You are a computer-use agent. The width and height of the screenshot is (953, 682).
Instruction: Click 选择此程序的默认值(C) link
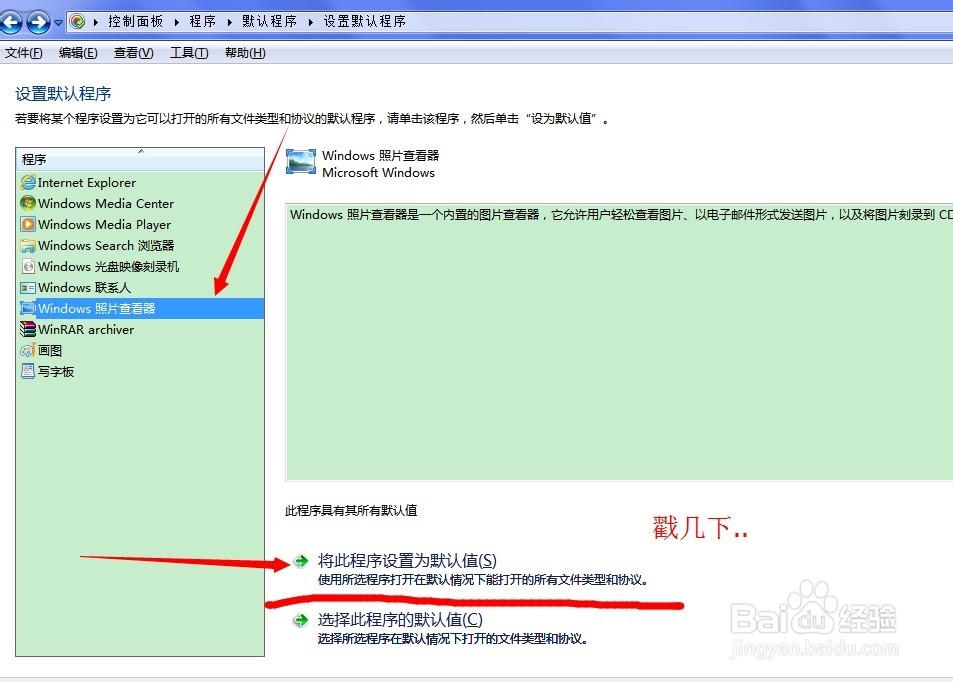point(400,620)
